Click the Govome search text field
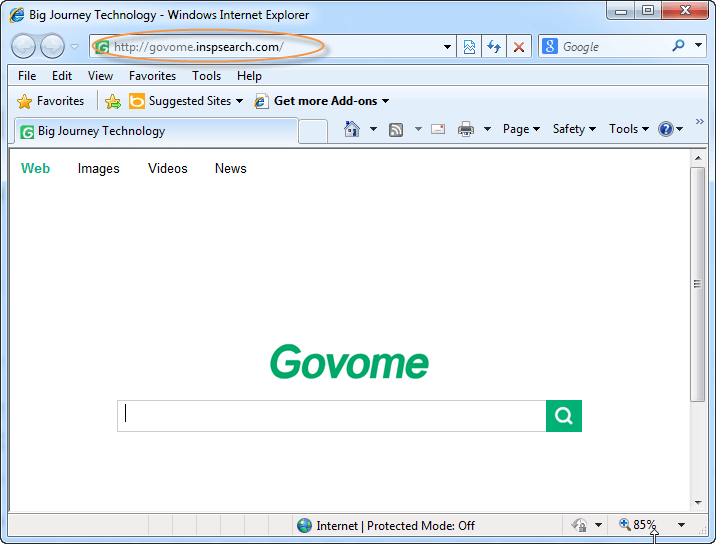 332,416
